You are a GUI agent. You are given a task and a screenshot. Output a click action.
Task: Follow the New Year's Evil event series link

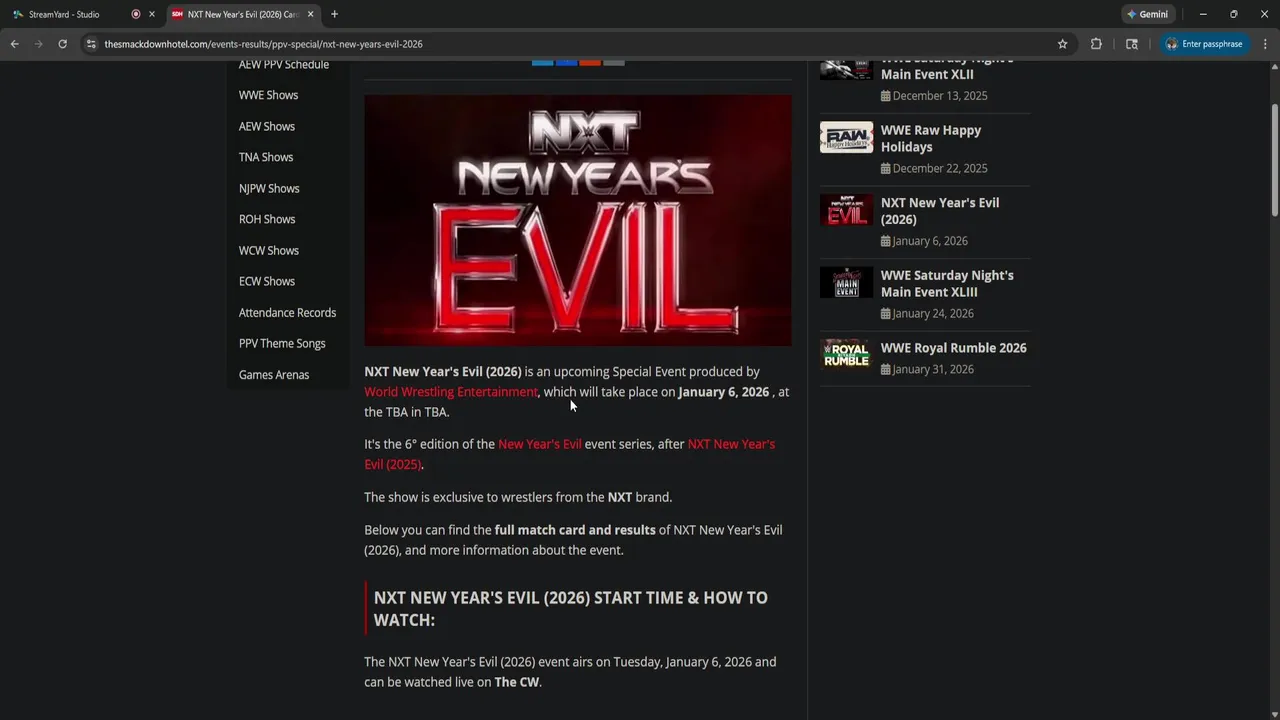(x=540, y=444)
